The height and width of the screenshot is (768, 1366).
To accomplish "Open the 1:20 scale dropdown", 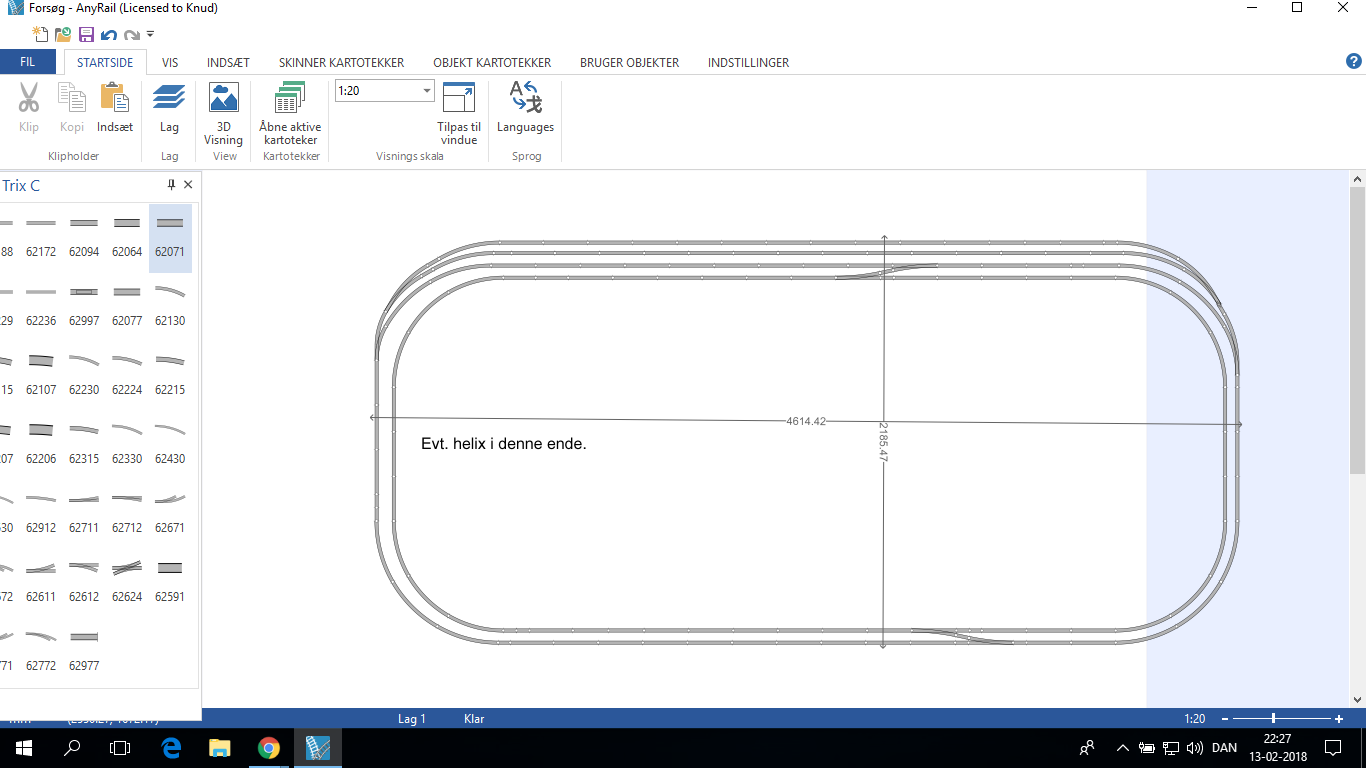I will (x=427, y=91).
